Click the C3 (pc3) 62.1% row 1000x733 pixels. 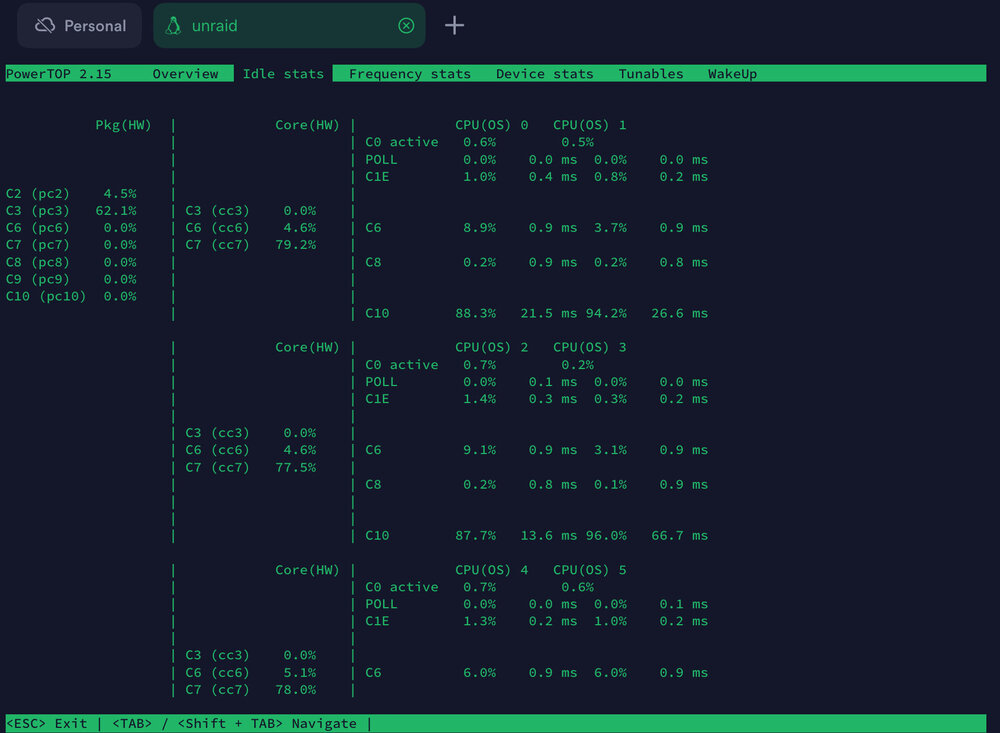pos(71,211)
